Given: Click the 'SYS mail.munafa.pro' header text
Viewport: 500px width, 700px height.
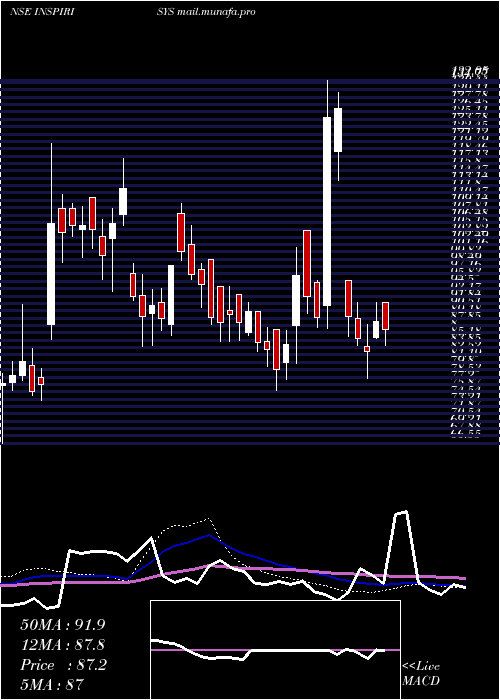Looking at the screenshot, I should click(206, 12).
